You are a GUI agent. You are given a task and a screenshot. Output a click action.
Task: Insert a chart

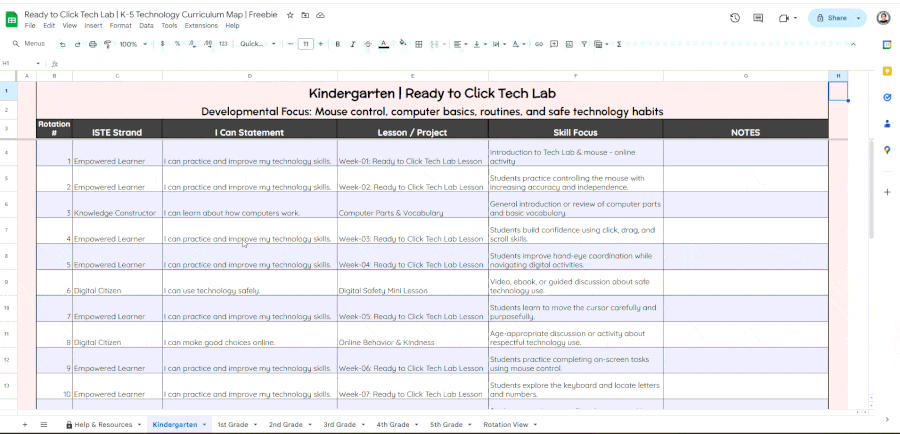pyautogui.click(x=569, y=44)
